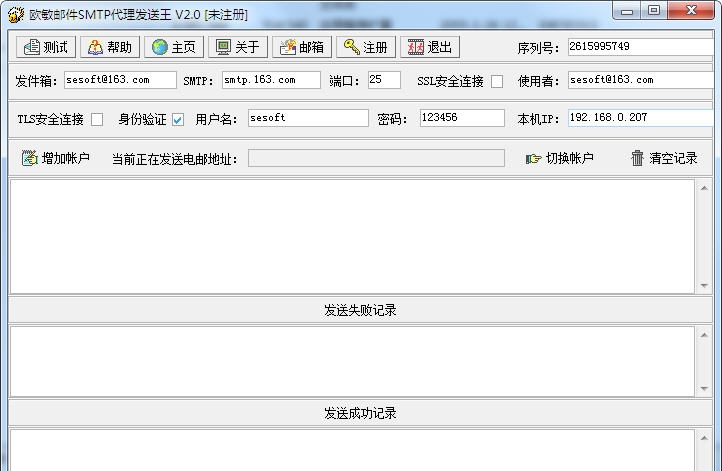This screenshot has width=722, height=471.
Task: Click the failed records list area
Action: tap(352, 361)
